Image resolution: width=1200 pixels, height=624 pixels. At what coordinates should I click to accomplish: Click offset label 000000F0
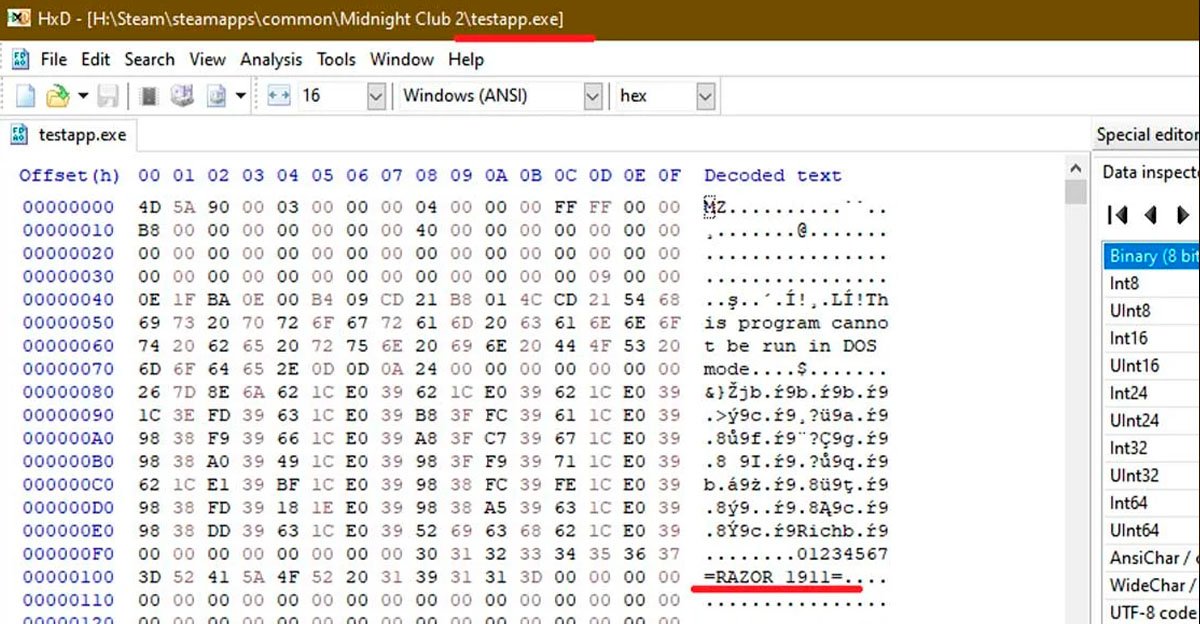(x=69, y=553)
